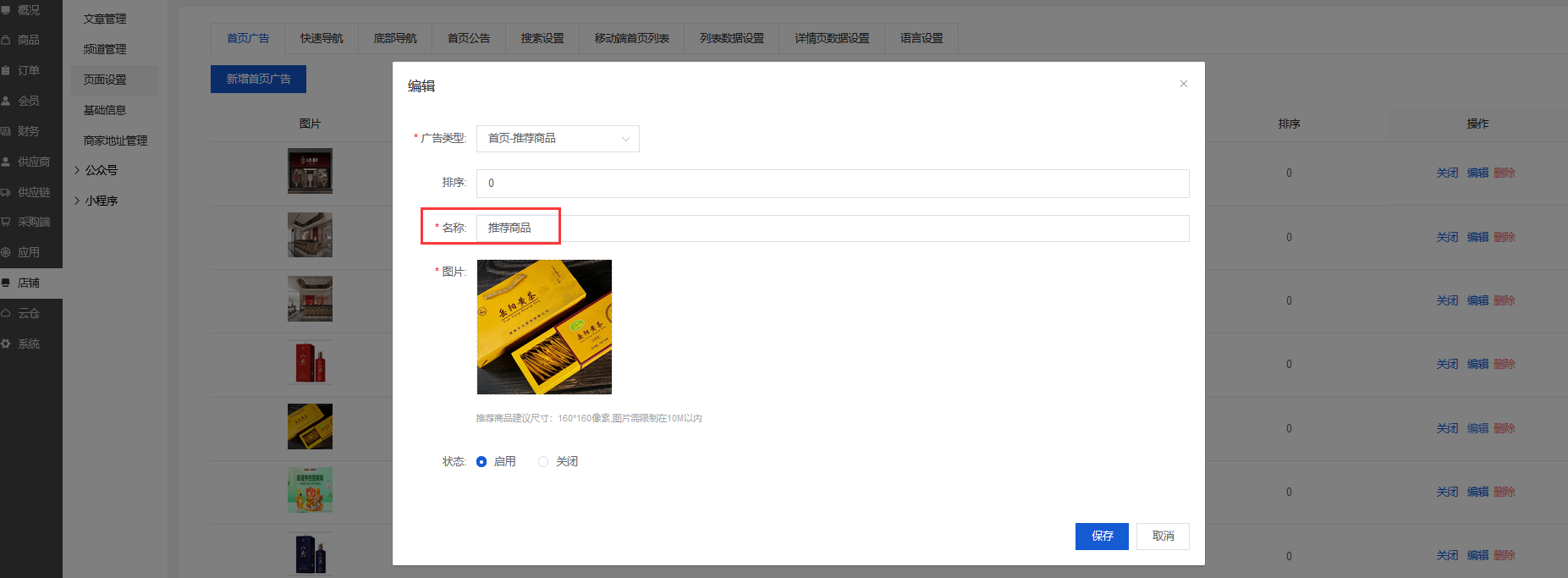Click the fifth row 编辑 link
This screenshot has height=578, width=1568.
click(x=1477, y=428)
